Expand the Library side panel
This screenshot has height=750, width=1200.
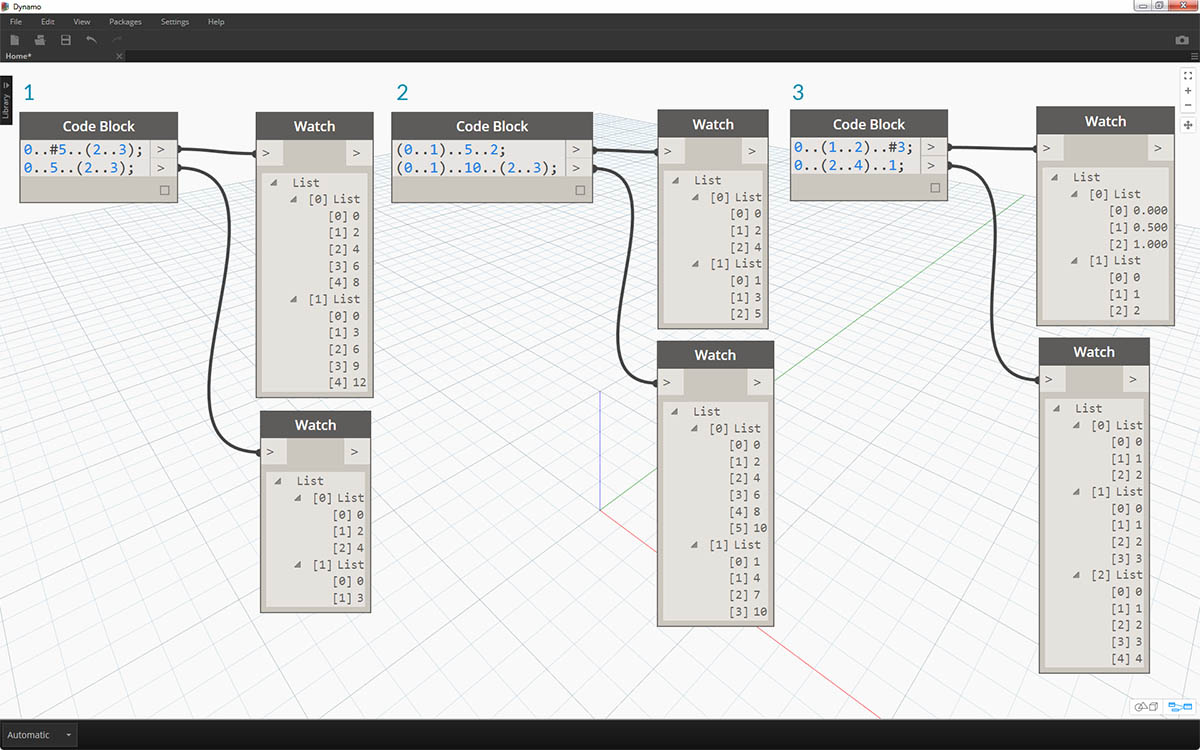pyautogui.click(x=6, y=101)
